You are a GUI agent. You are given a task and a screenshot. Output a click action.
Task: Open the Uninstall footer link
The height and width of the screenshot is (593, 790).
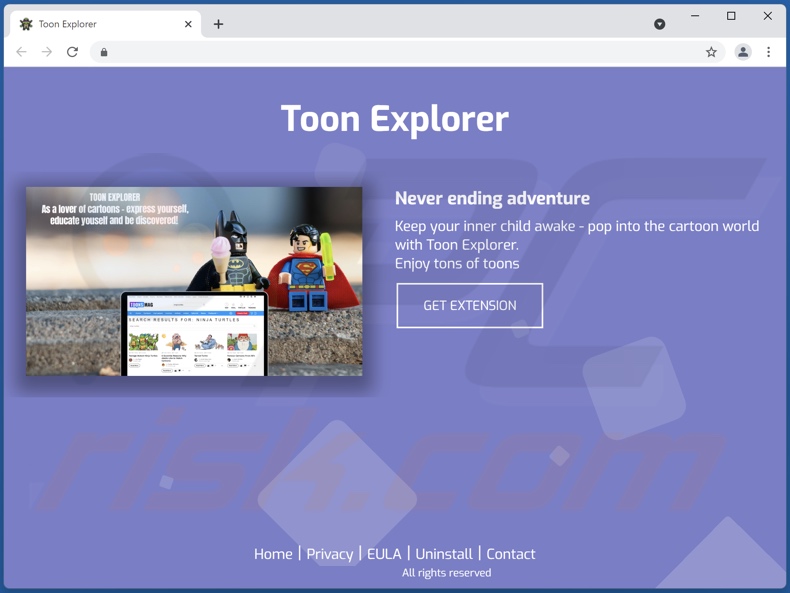pos(444,554)
